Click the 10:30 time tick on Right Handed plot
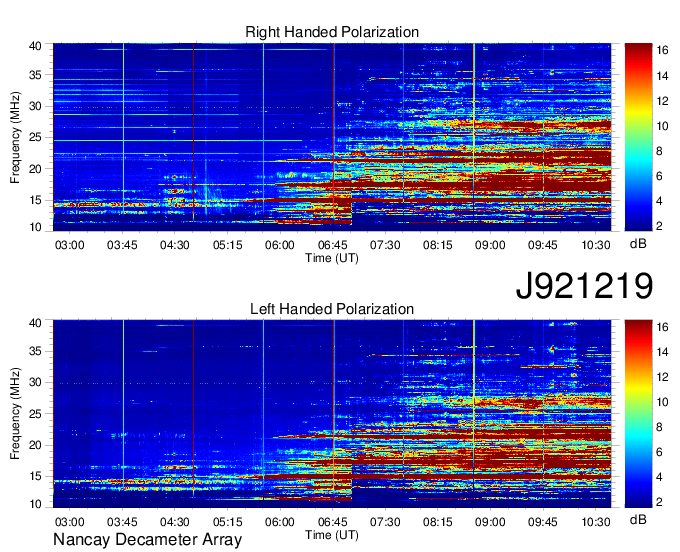 tap(596, 245)
